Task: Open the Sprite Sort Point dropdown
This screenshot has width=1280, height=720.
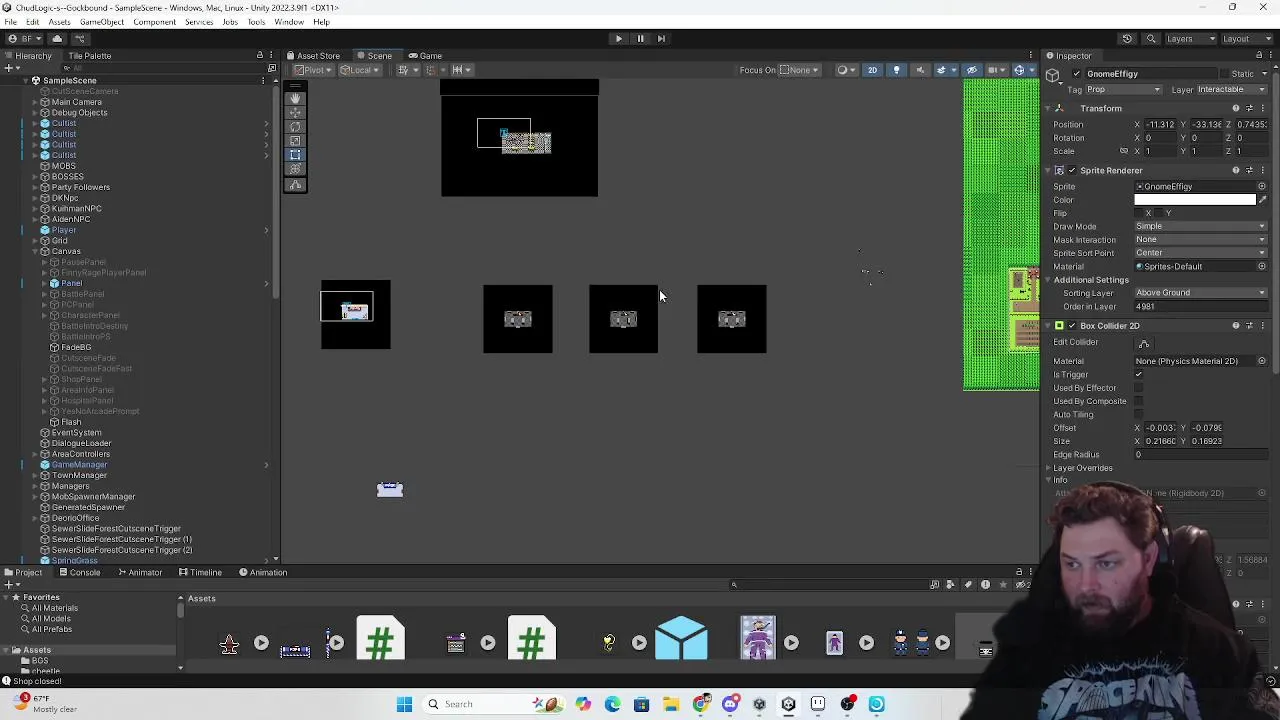Action: (1200, 253)
